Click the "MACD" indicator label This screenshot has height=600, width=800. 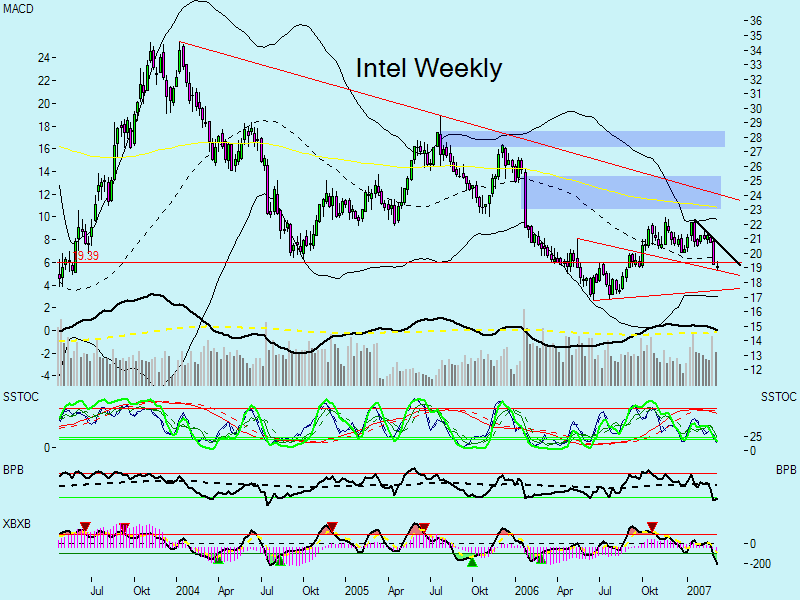point(18,9)
